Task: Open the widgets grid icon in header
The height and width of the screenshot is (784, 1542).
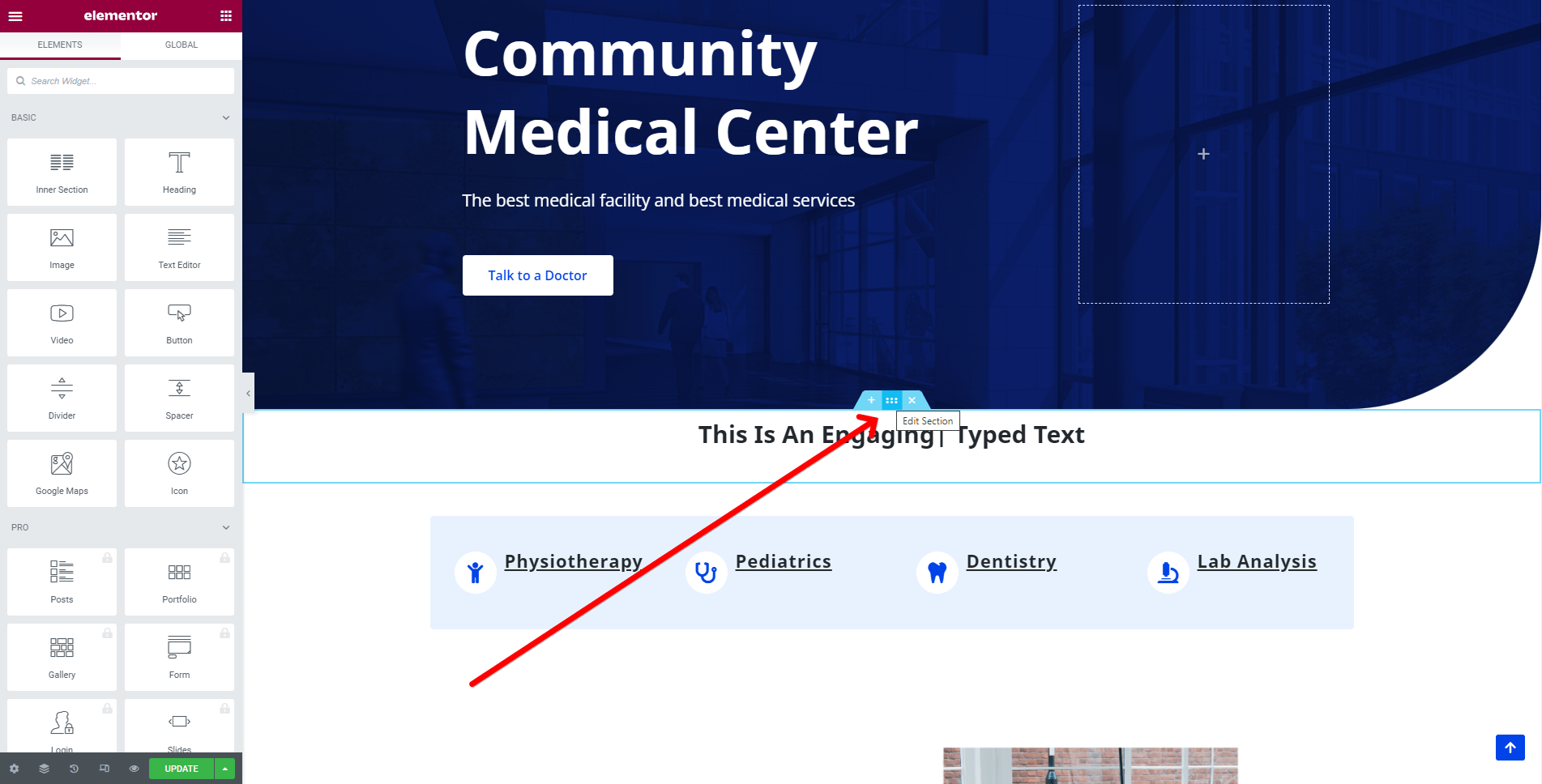Action: coord(226,15)
